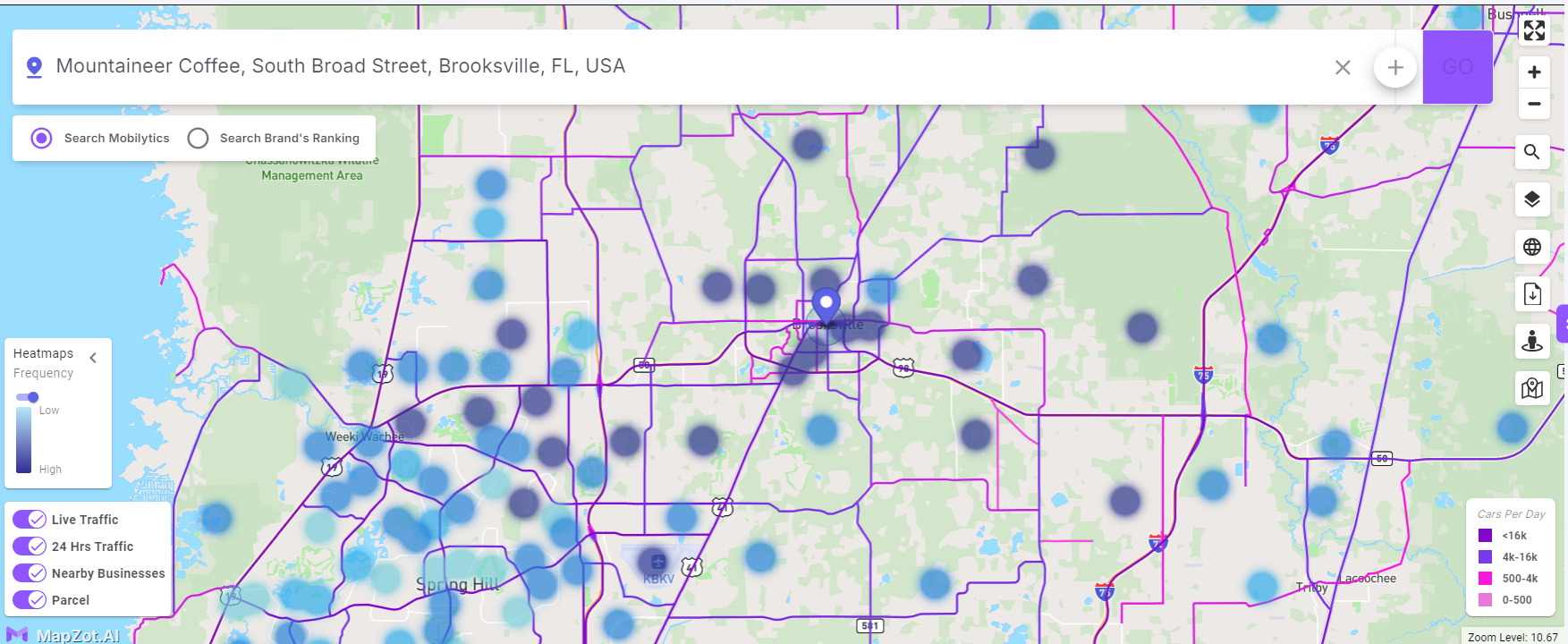Select Search Brand's Ranking radio option
Screen dimensions: 1568x644
(x=198, y=138)
